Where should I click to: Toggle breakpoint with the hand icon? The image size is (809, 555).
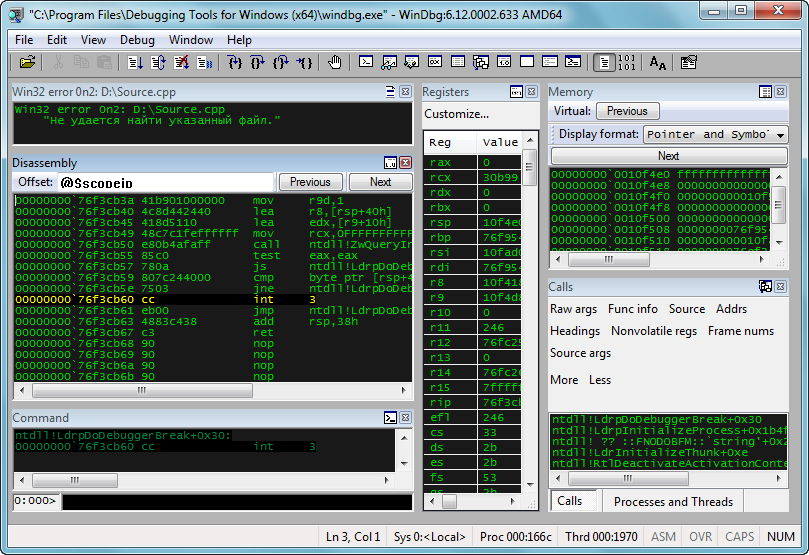point(335,62)
